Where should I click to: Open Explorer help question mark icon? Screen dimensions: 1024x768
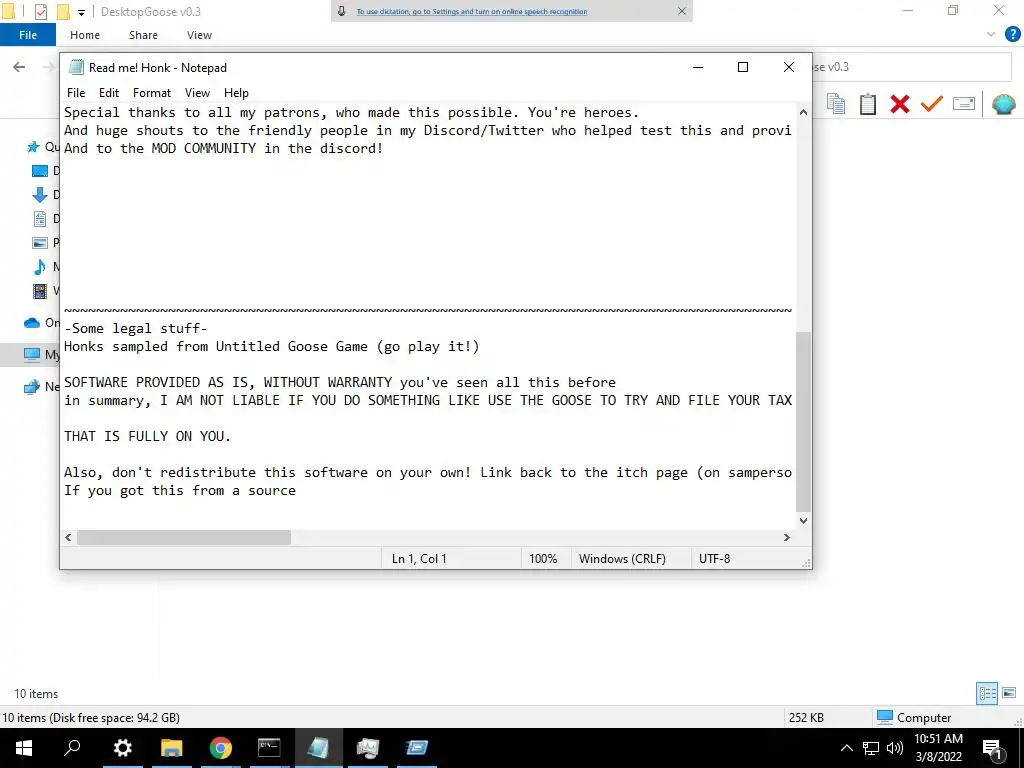(x=1012, y=35)
